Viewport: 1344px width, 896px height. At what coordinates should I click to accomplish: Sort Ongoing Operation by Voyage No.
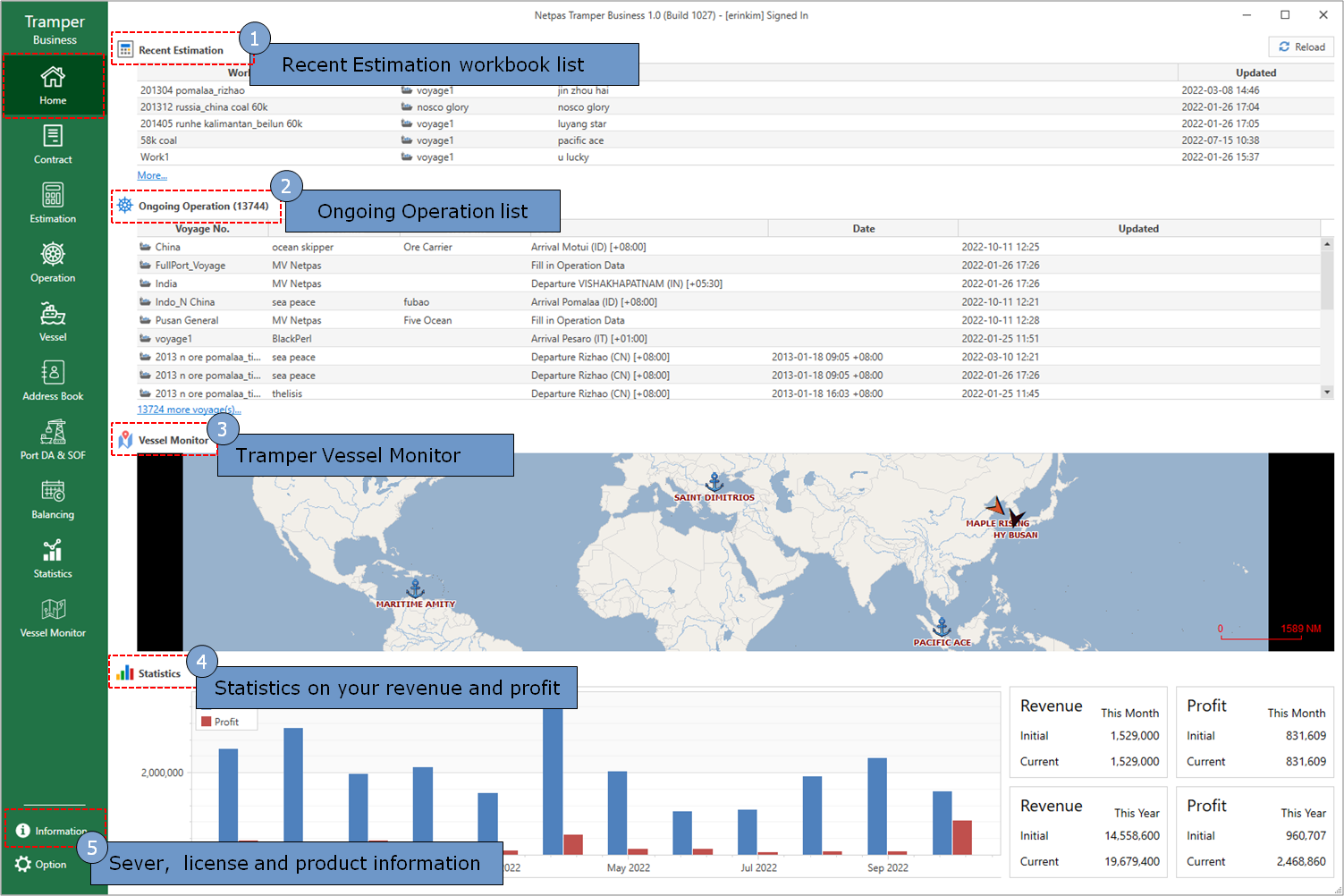click(202, 229)
